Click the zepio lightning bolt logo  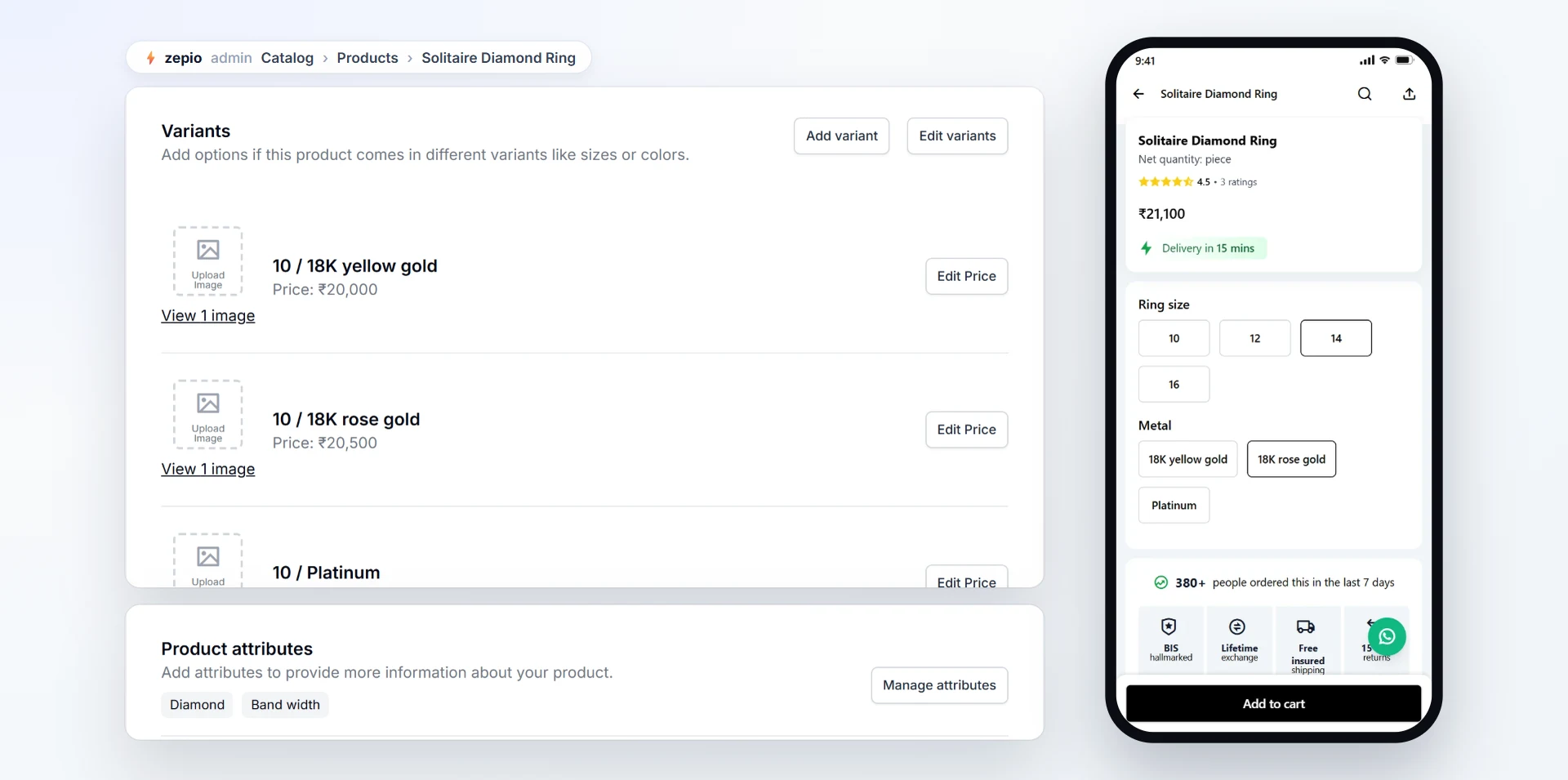pyautogui.click(x=150, y=58)
